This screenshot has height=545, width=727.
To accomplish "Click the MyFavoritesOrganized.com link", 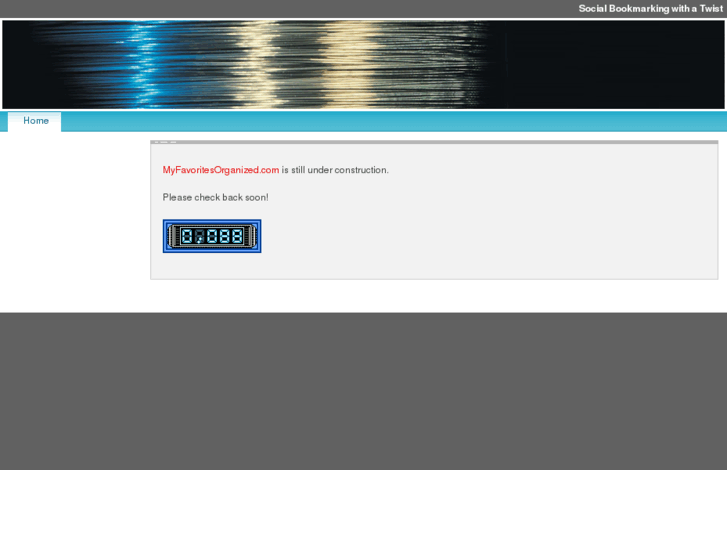I will tap(221, 170).
